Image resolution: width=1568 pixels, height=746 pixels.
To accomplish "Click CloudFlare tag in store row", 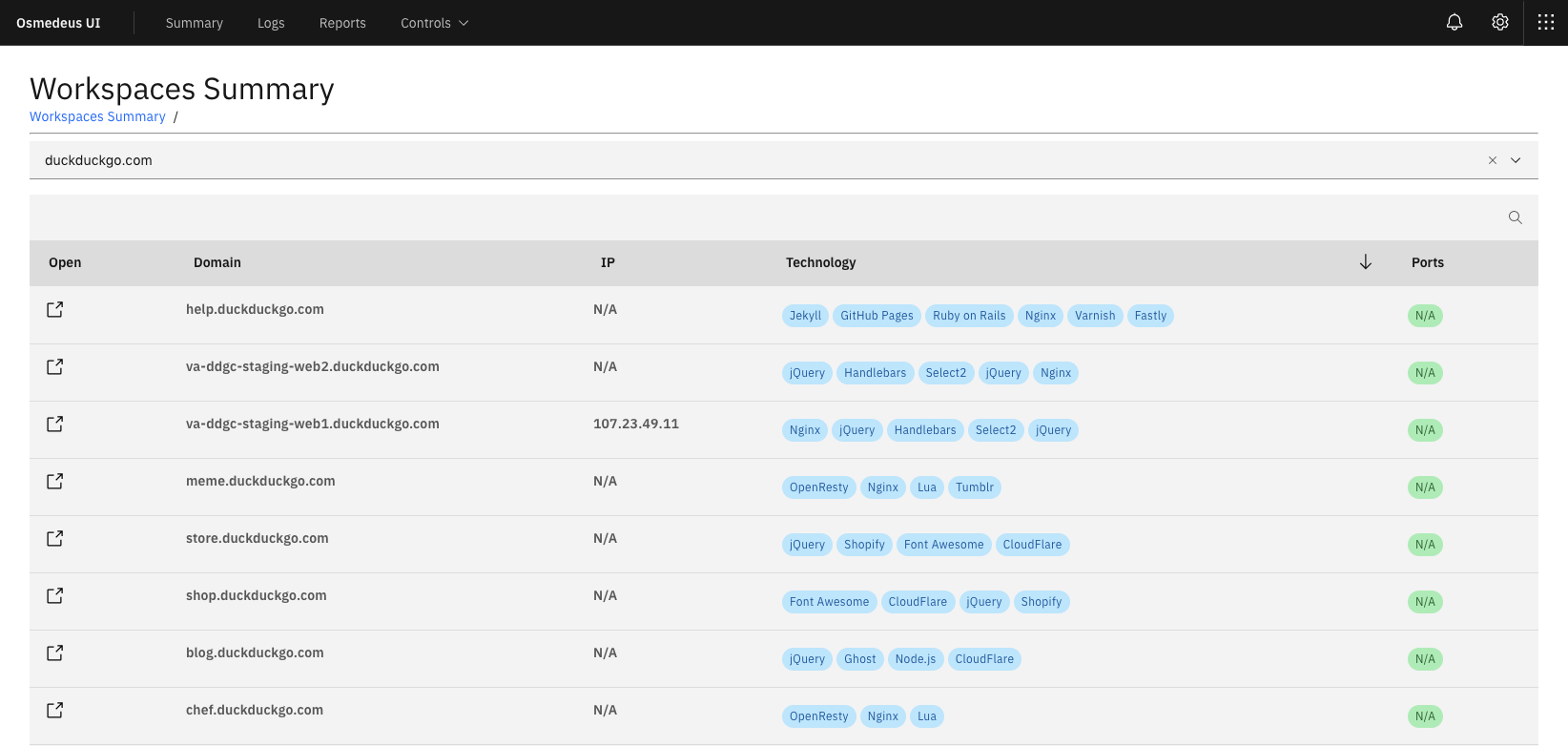I will point(1032,545).
